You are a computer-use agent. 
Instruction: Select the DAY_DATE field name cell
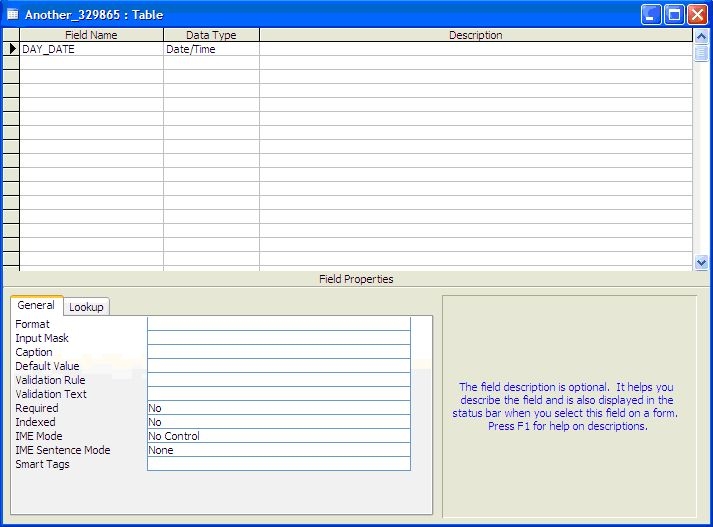[x=91, y=49]
